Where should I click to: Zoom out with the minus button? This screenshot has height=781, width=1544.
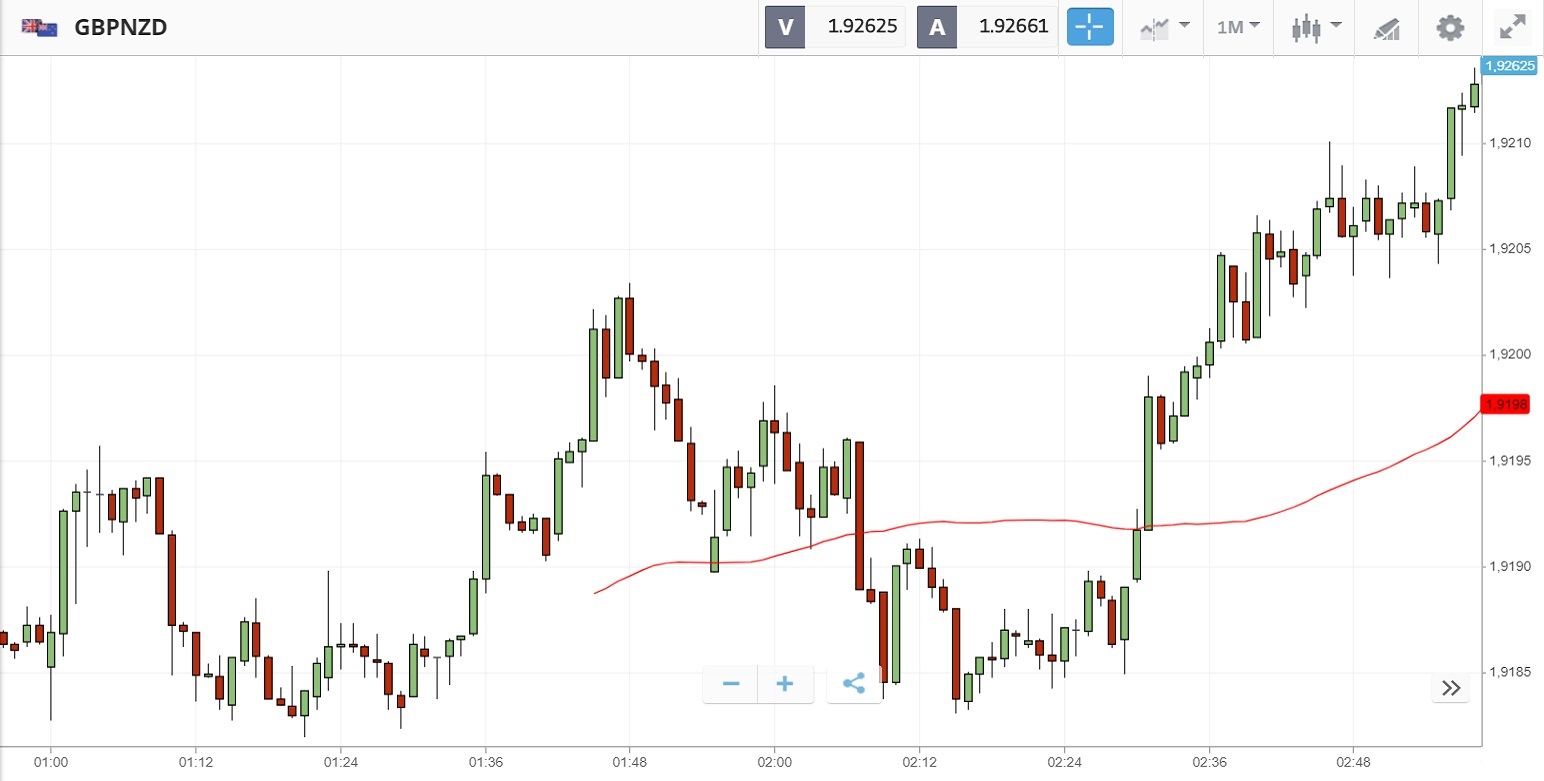[731, 684]
